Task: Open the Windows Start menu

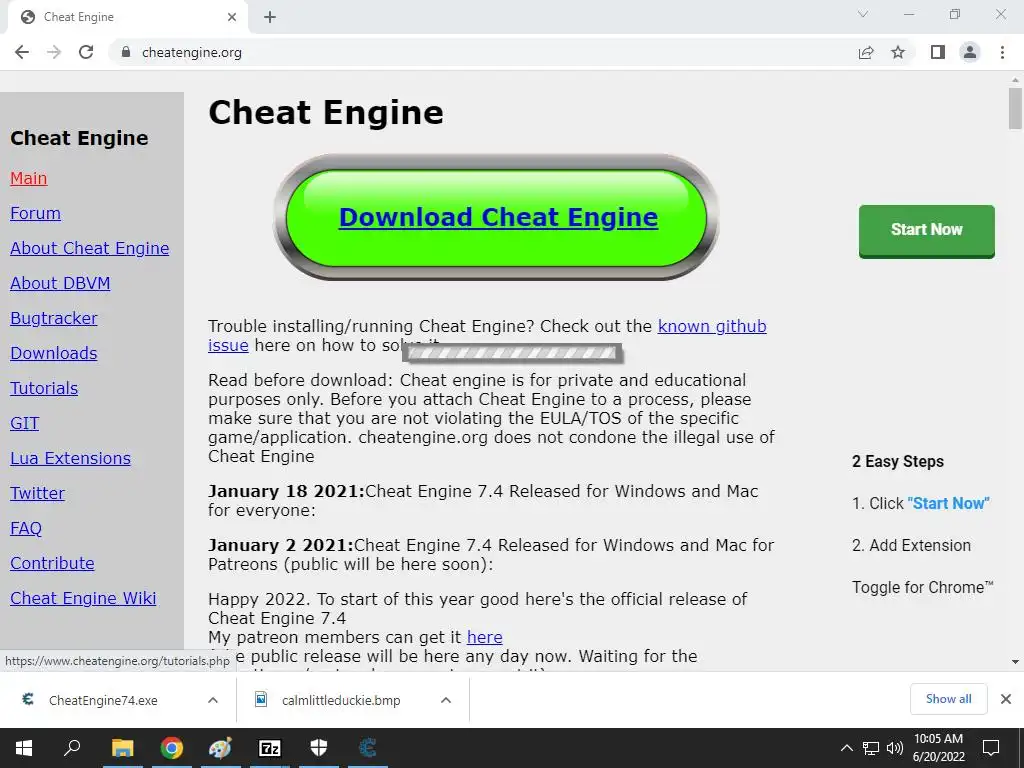Action: pyautogui.click(x=24, y=748)
